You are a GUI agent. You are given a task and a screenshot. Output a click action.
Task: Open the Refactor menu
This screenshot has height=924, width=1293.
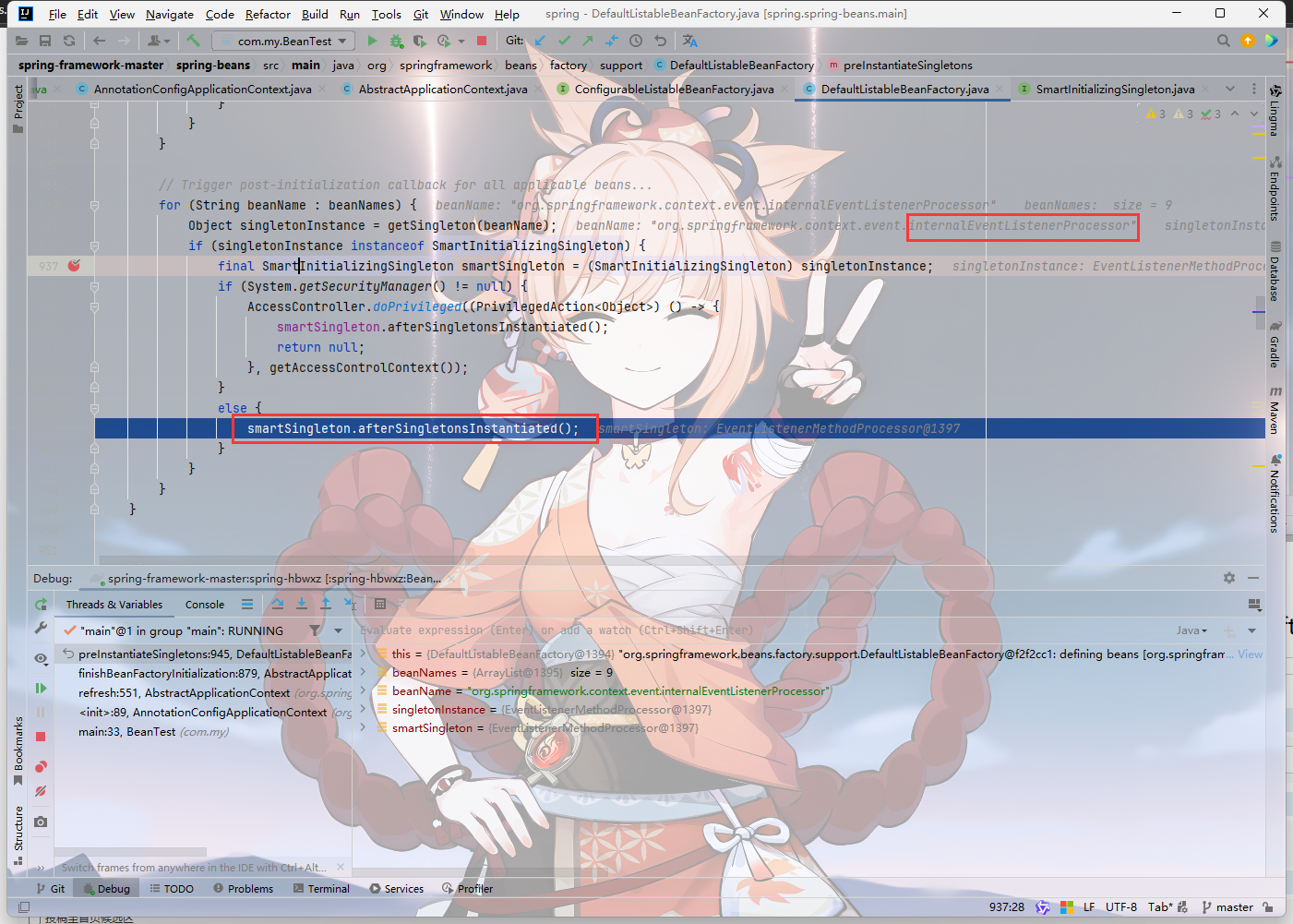point(268,14)
